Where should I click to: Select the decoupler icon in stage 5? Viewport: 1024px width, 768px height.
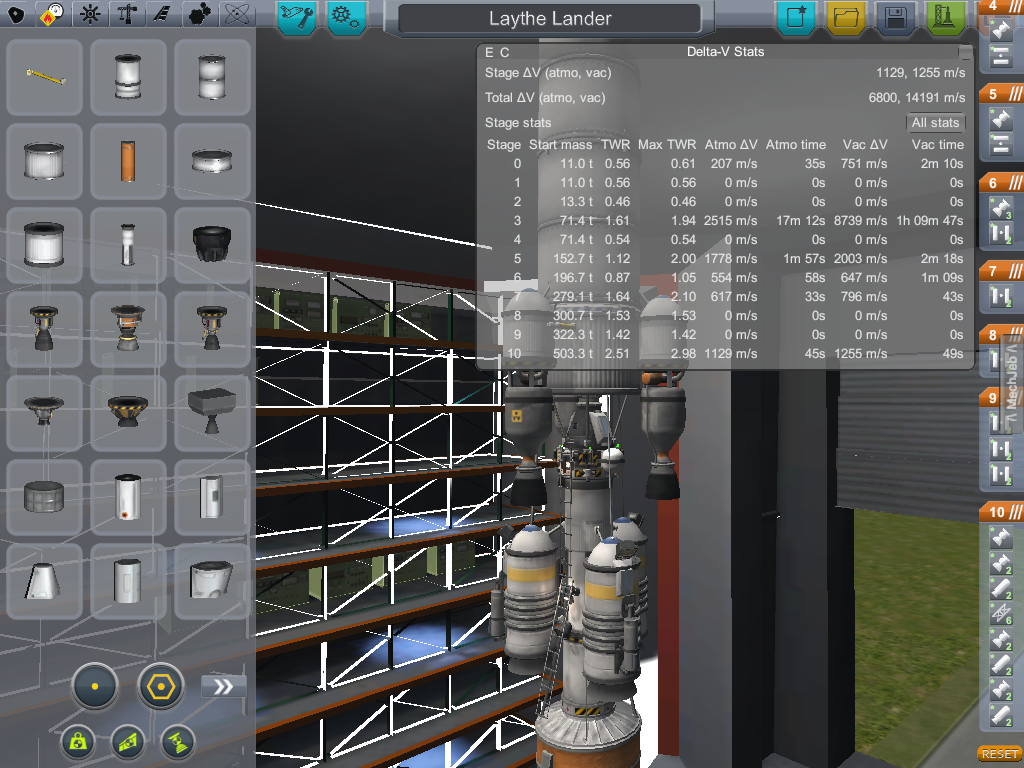1000,119
